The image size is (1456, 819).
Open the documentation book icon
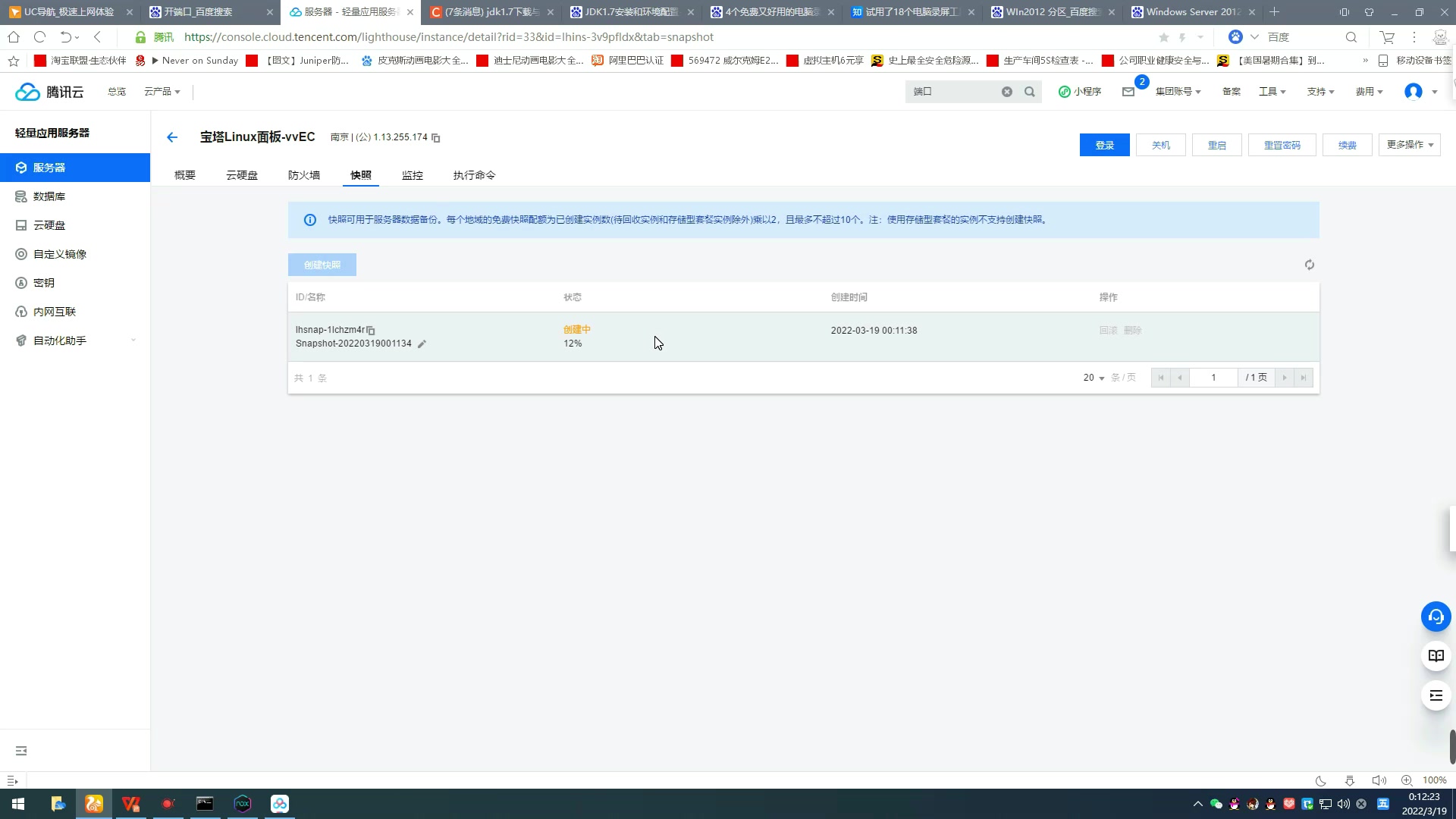[x=1436, y=656]
